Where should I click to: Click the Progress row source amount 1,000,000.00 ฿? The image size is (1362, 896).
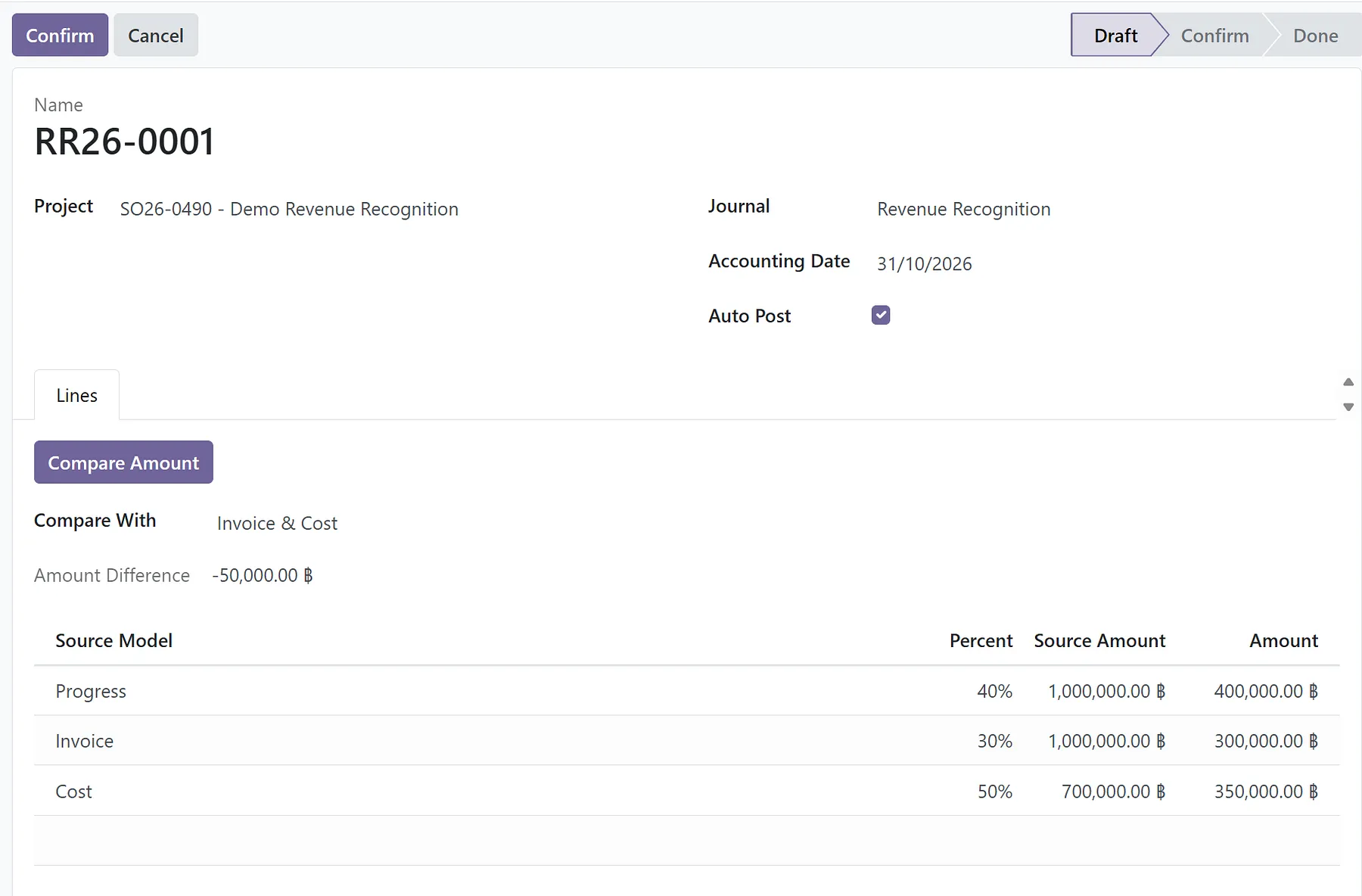[x=1106, y=691]
